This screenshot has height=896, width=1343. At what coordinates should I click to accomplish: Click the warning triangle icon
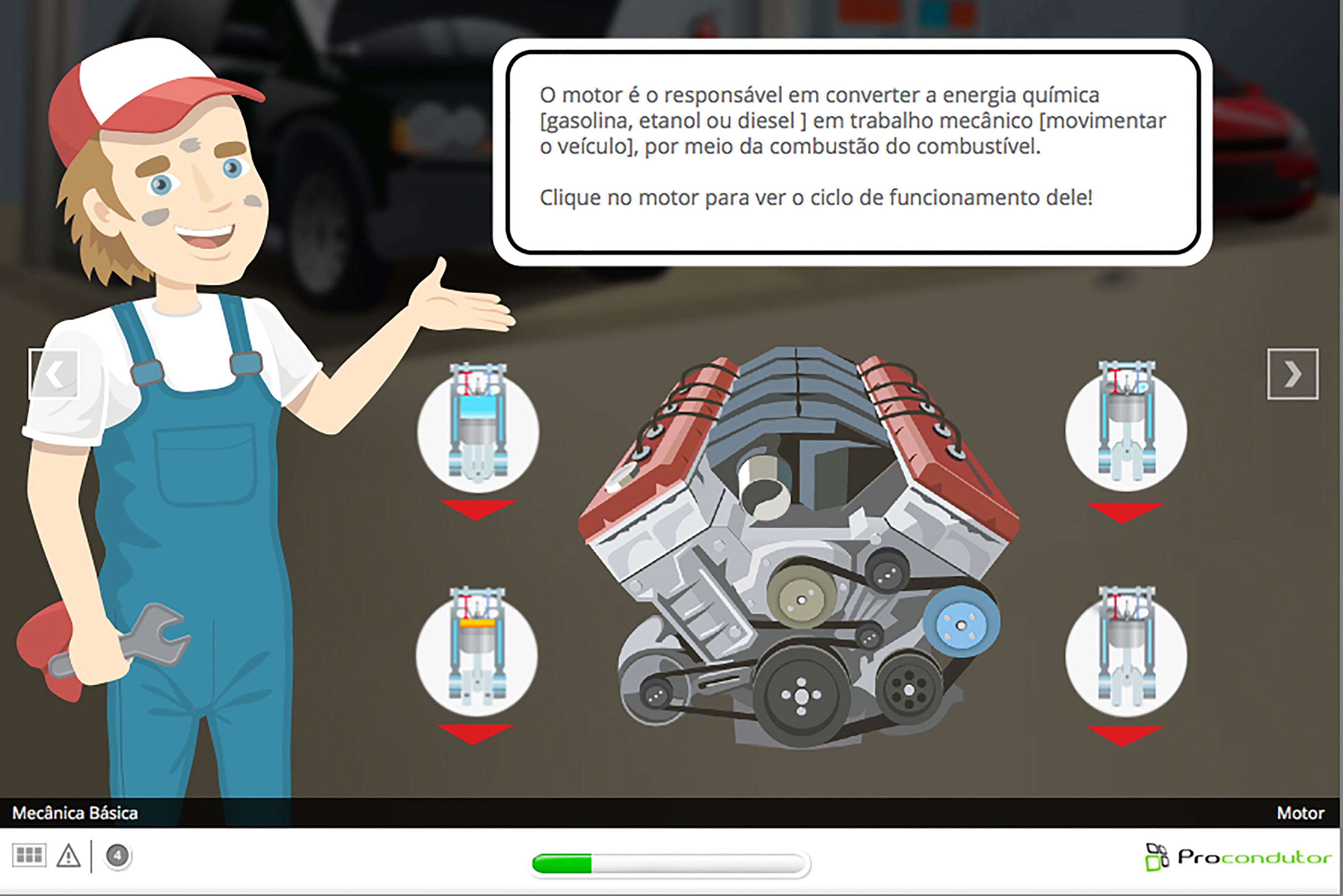pos(68,856)
